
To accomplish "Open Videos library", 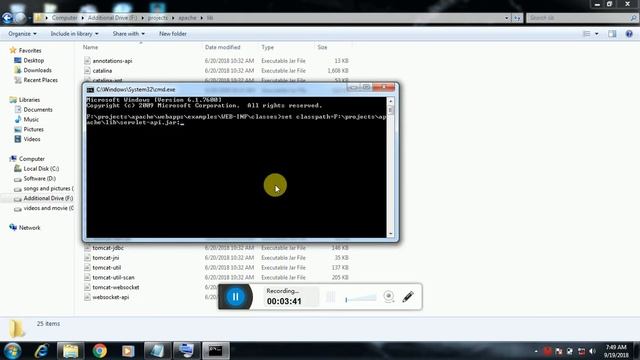I will 32,139.
